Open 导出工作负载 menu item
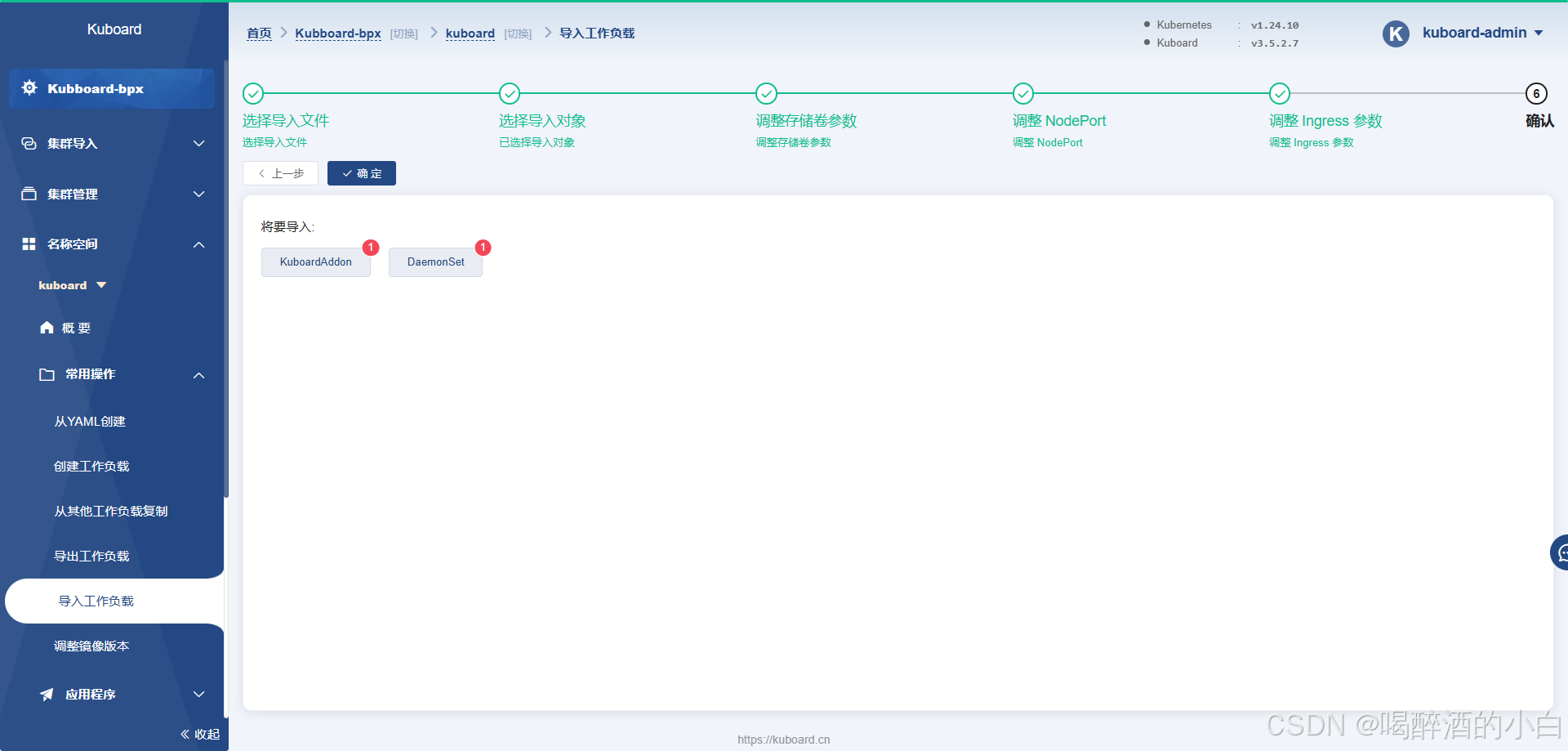This screenshot has height=751, width=1568. pyautogui.click(x=91, y=557)
